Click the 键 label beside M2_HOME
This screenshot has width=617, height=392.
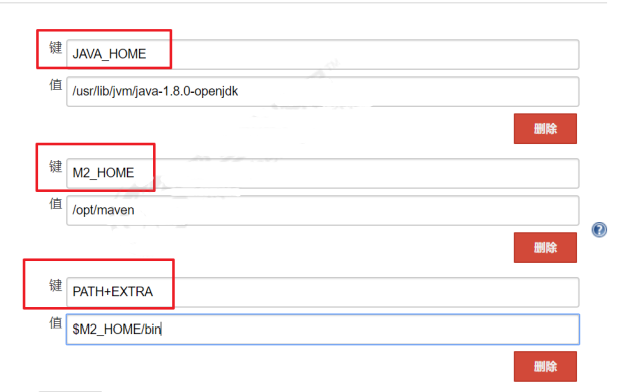[x=55, y=166]
